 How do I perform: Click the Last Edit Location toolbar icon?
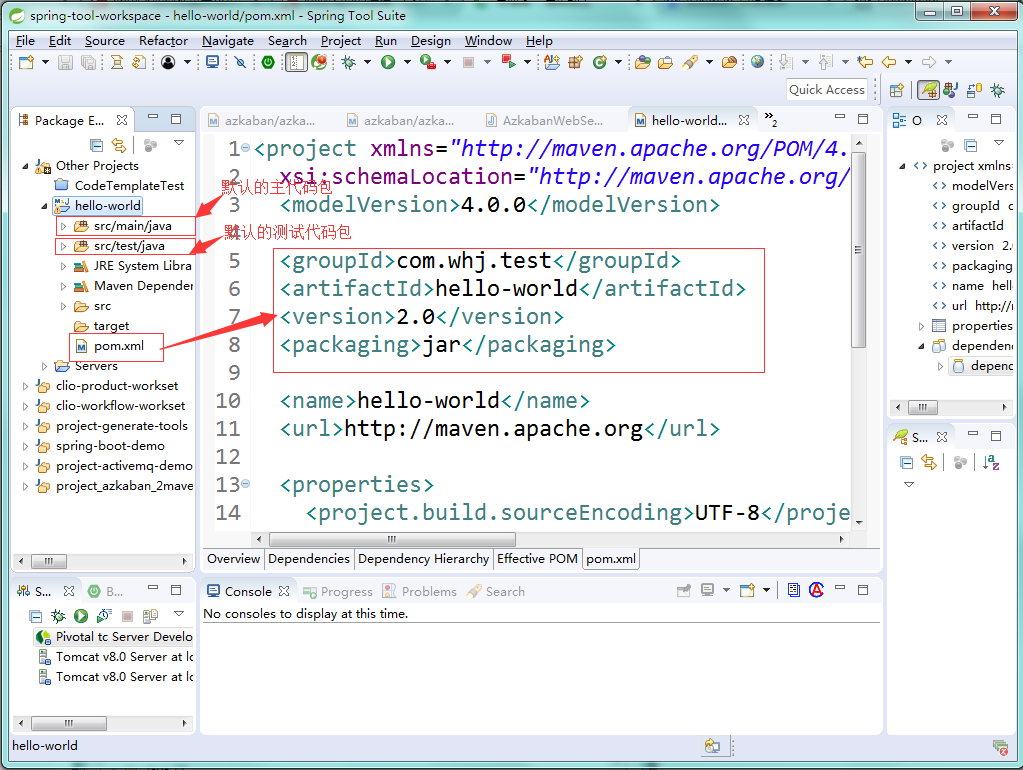coord(865,62)
